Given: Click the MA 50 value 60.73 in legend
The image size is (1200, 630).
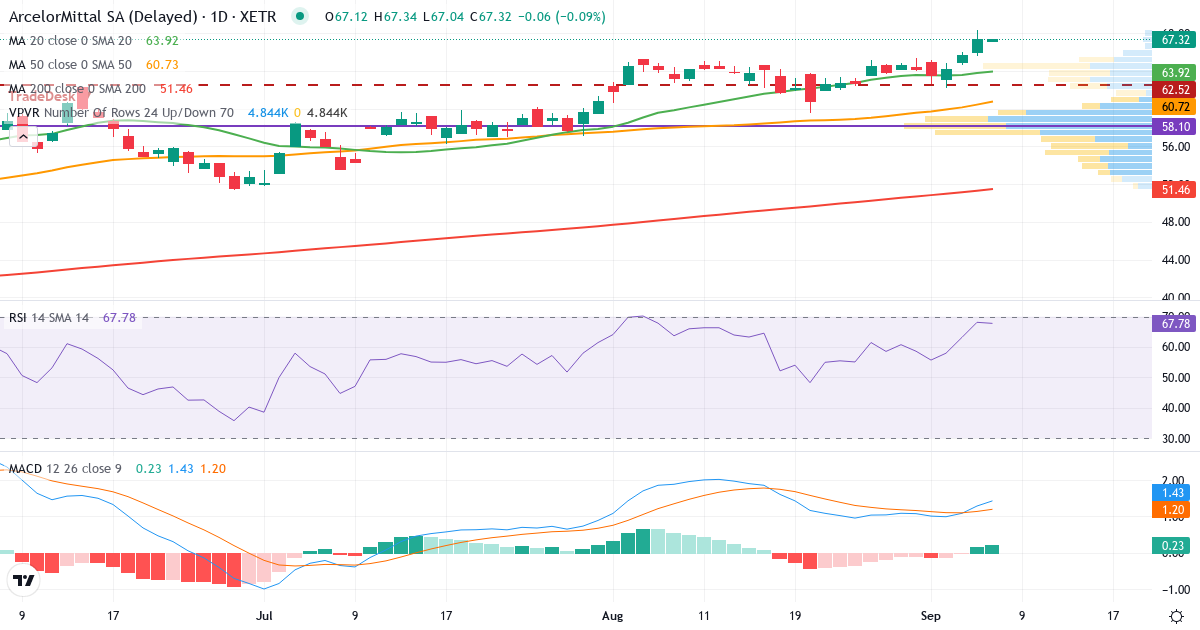Looking at the screenshot, I should pos(162,65).
